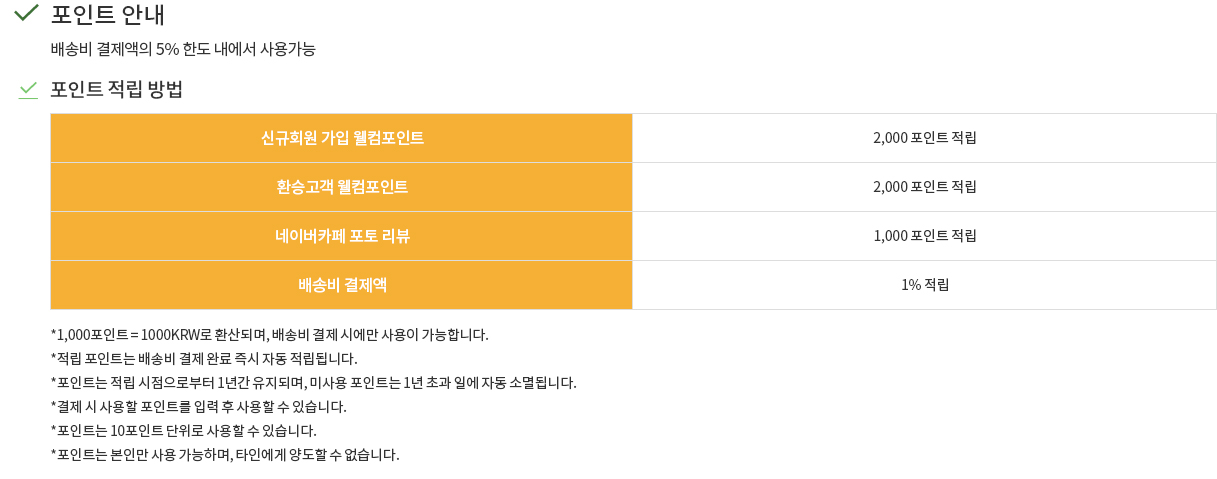Select the 배송비 결제액 orange row header
The height and width of the screenshot is (479, 1217).
click(342, 285)
